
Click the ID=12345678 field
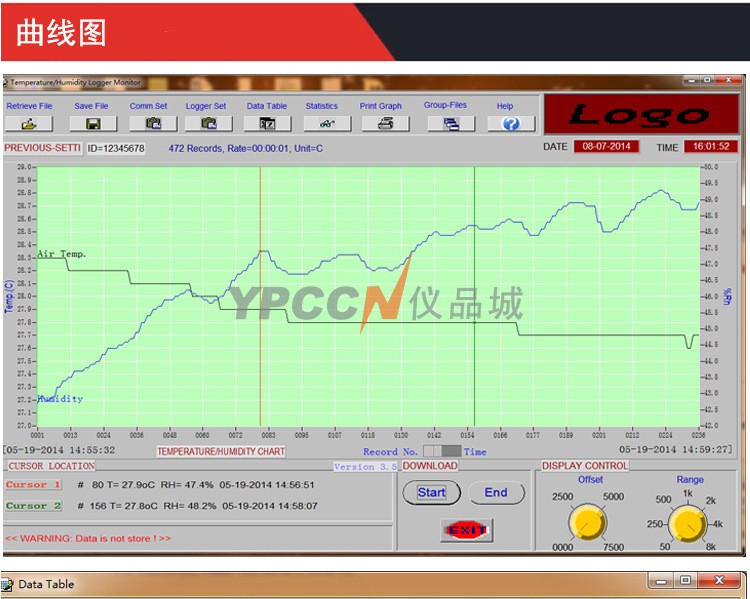(116, 148)
